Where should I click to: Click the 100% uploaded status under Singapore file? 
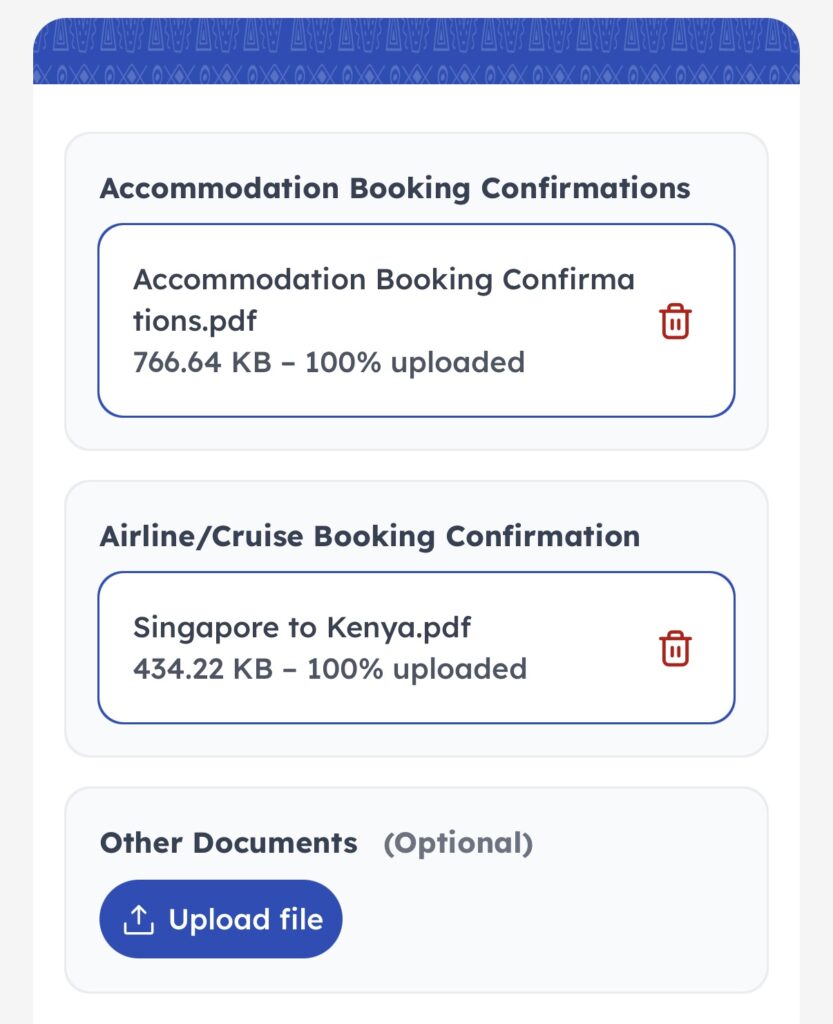[417, 668]
